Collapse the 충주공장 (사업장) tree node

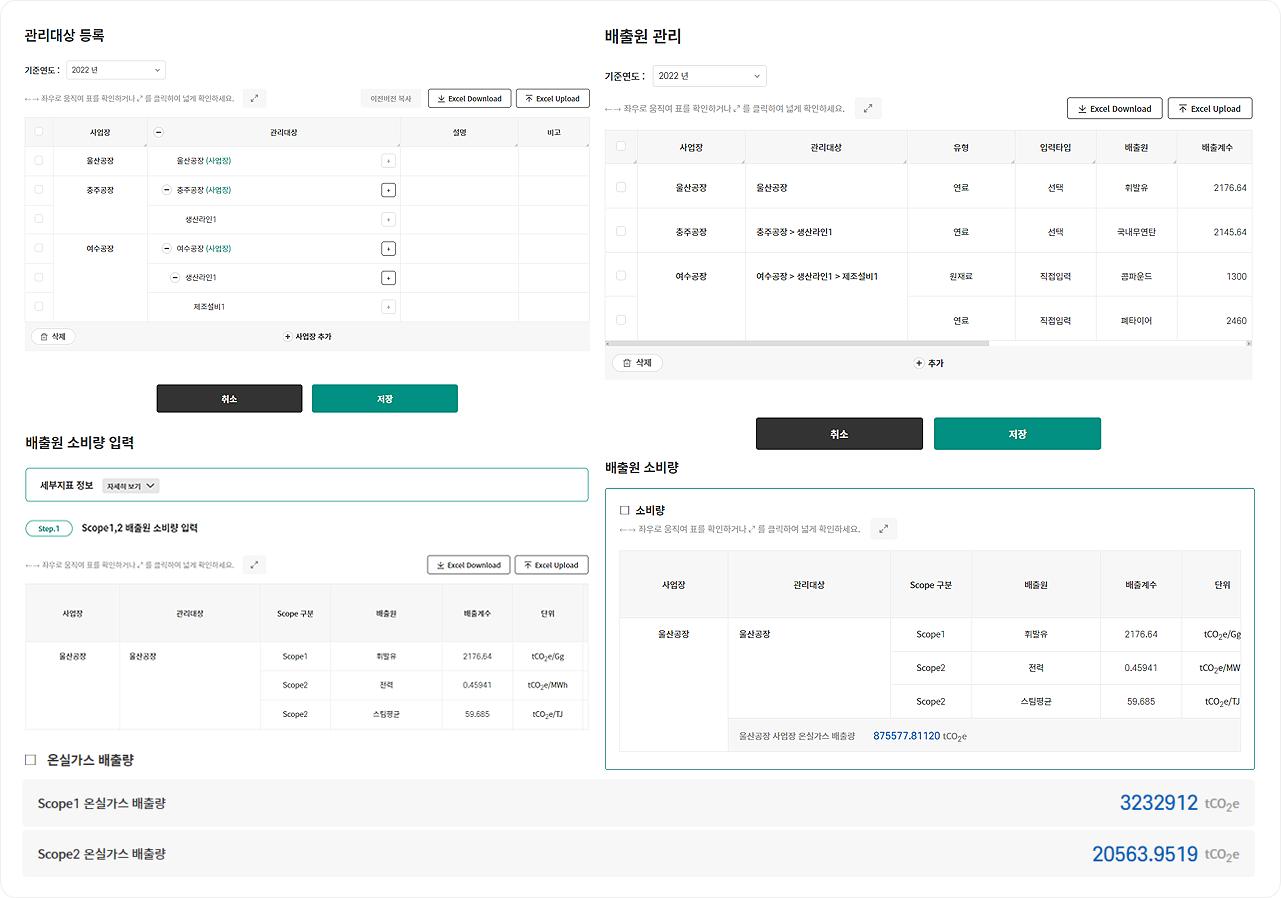pos(166,190)
